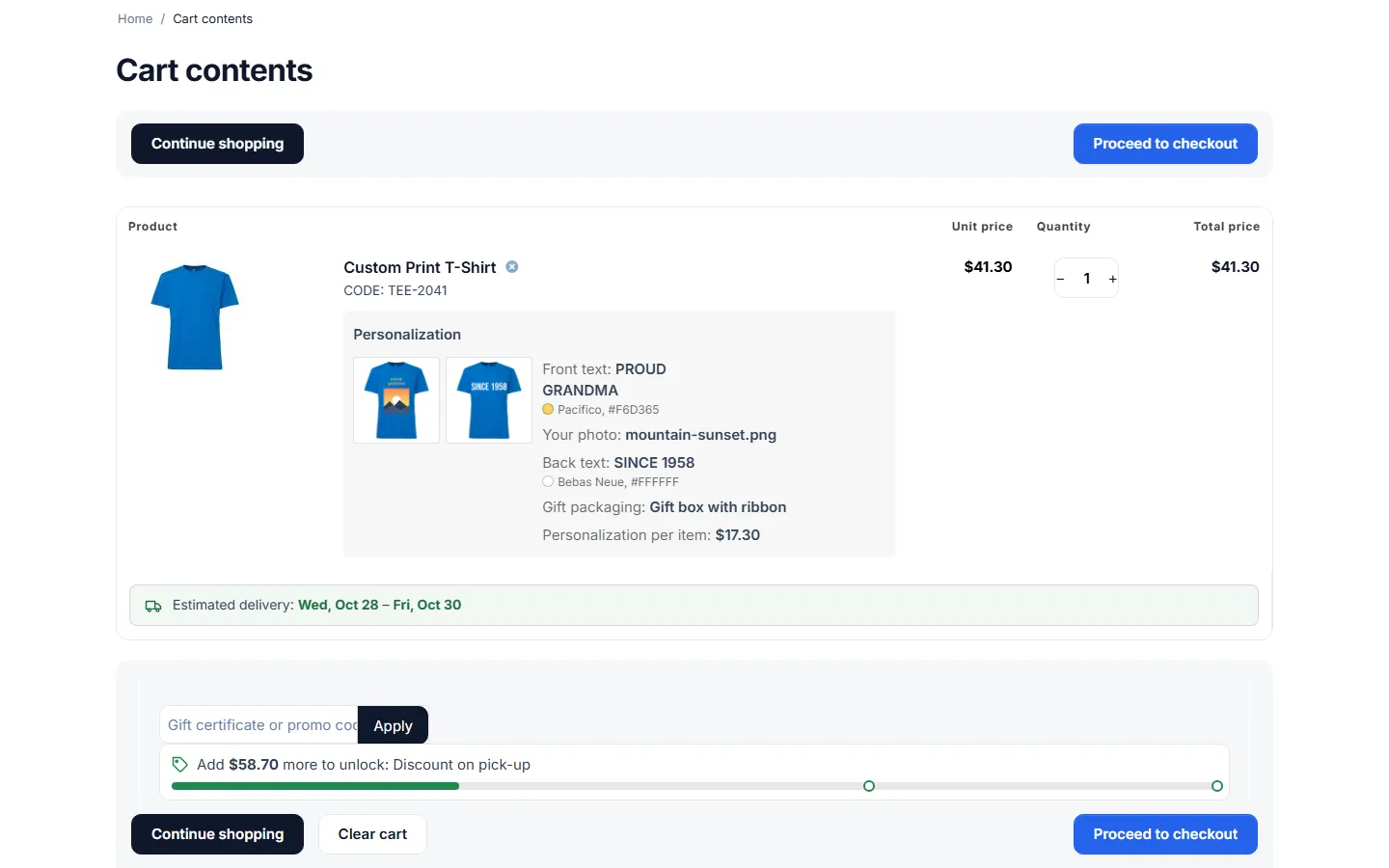Click the main blue T-shirt product image

pos(195,316)
